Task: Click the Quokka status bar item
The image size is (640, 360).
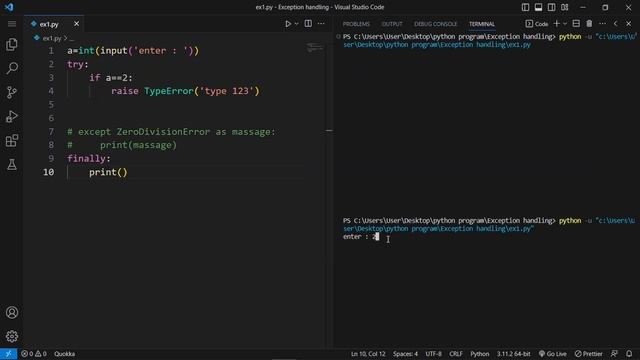Action: (64, 354)
